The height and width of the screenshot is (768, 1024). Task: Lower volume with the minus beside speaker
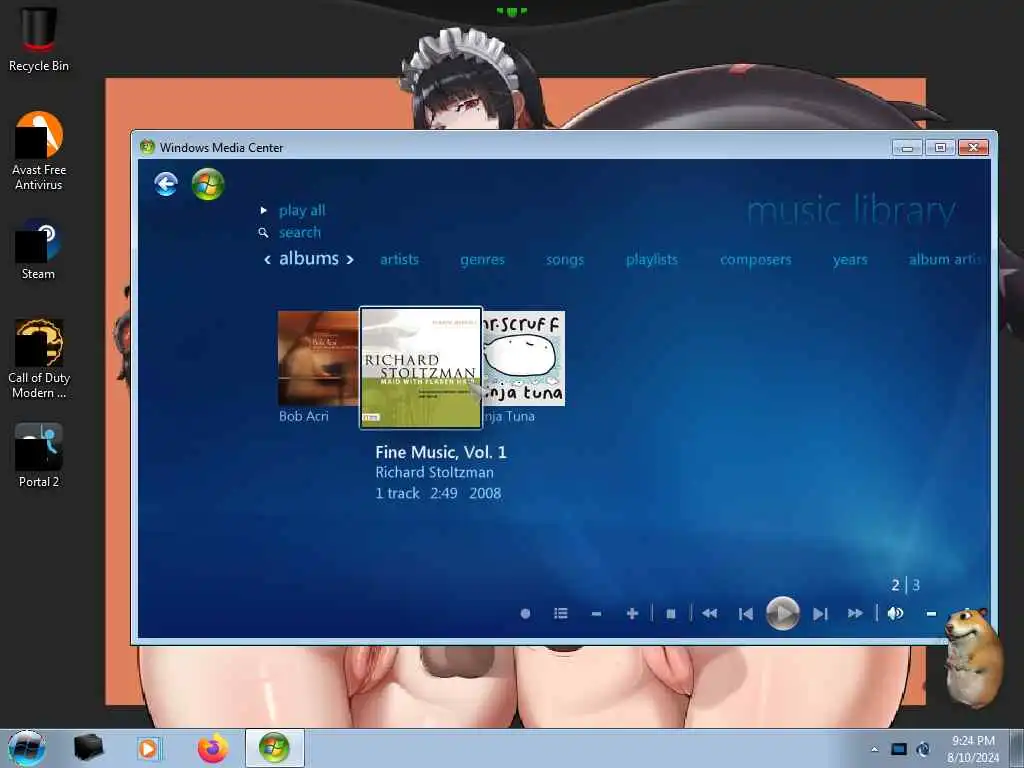[931, 614]
